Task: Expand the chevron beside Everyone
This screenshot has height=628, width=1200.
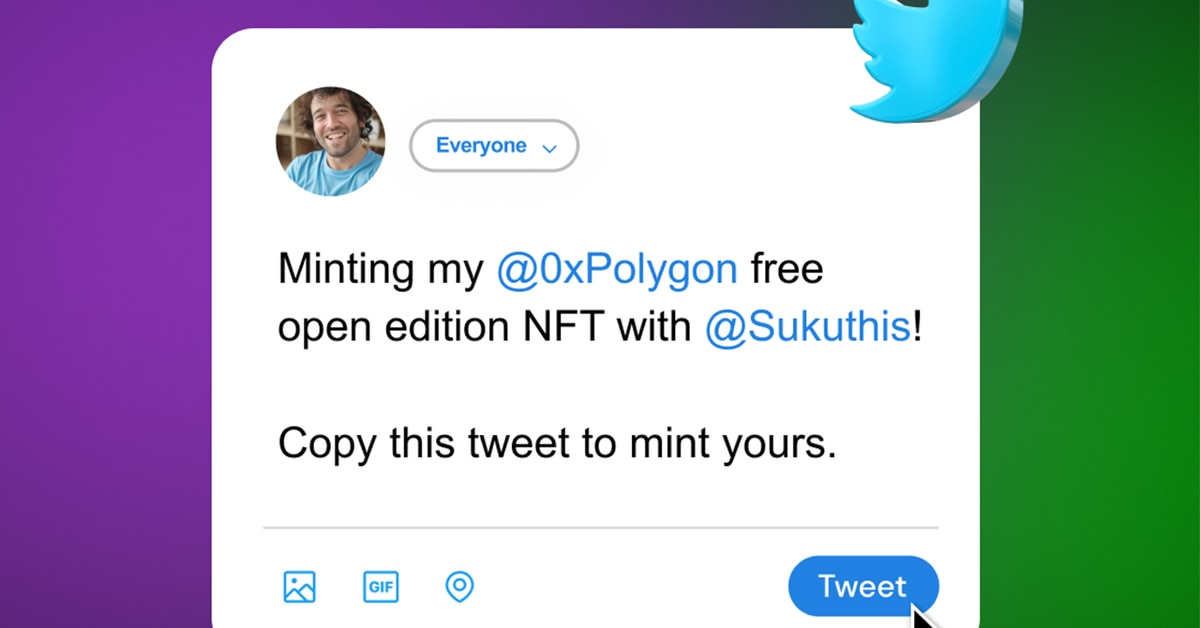Action: 549,148
